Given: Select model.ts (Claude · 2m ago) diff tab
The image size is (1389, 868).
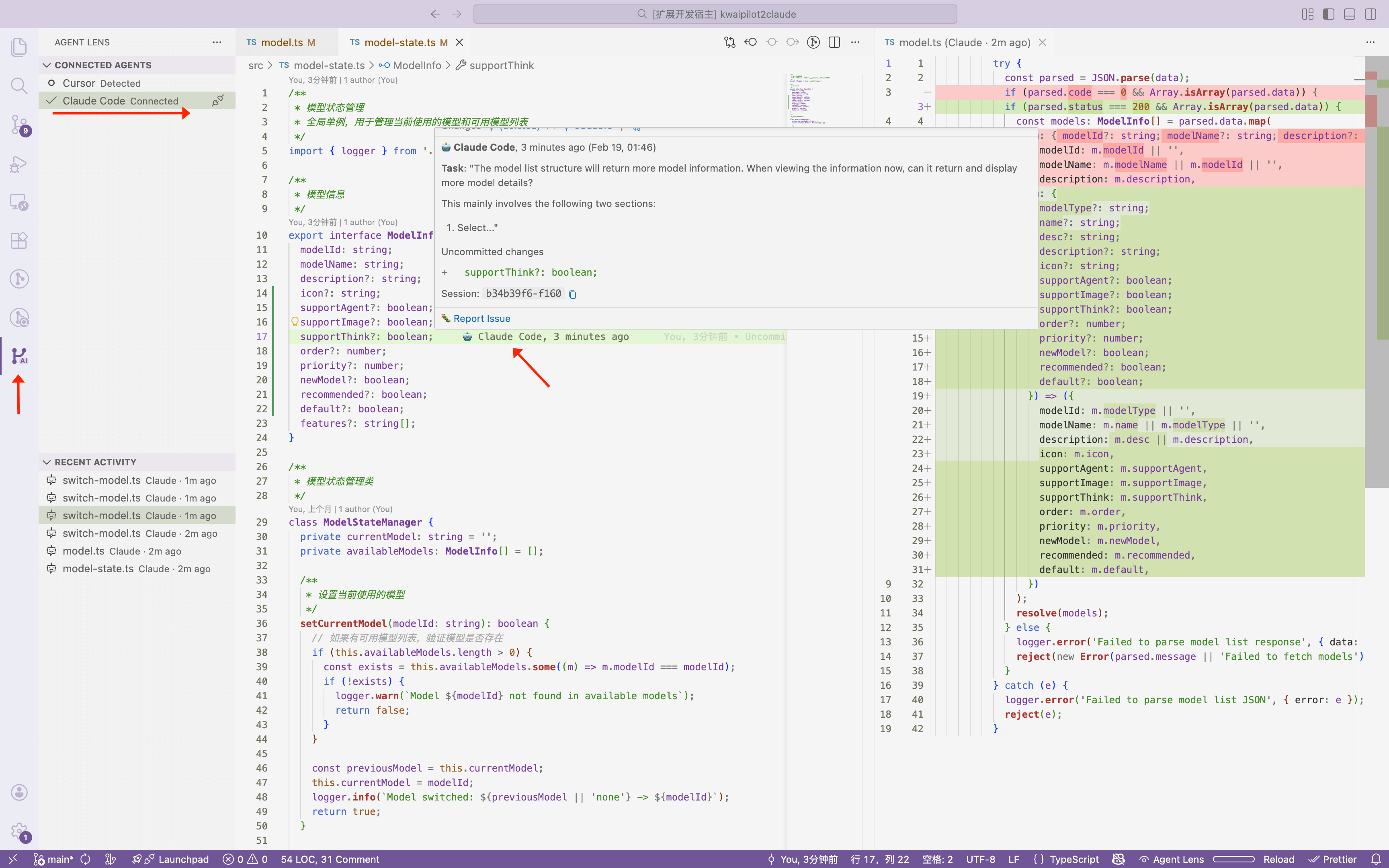Looking at the screenshot, I should (x=964, y=43).
